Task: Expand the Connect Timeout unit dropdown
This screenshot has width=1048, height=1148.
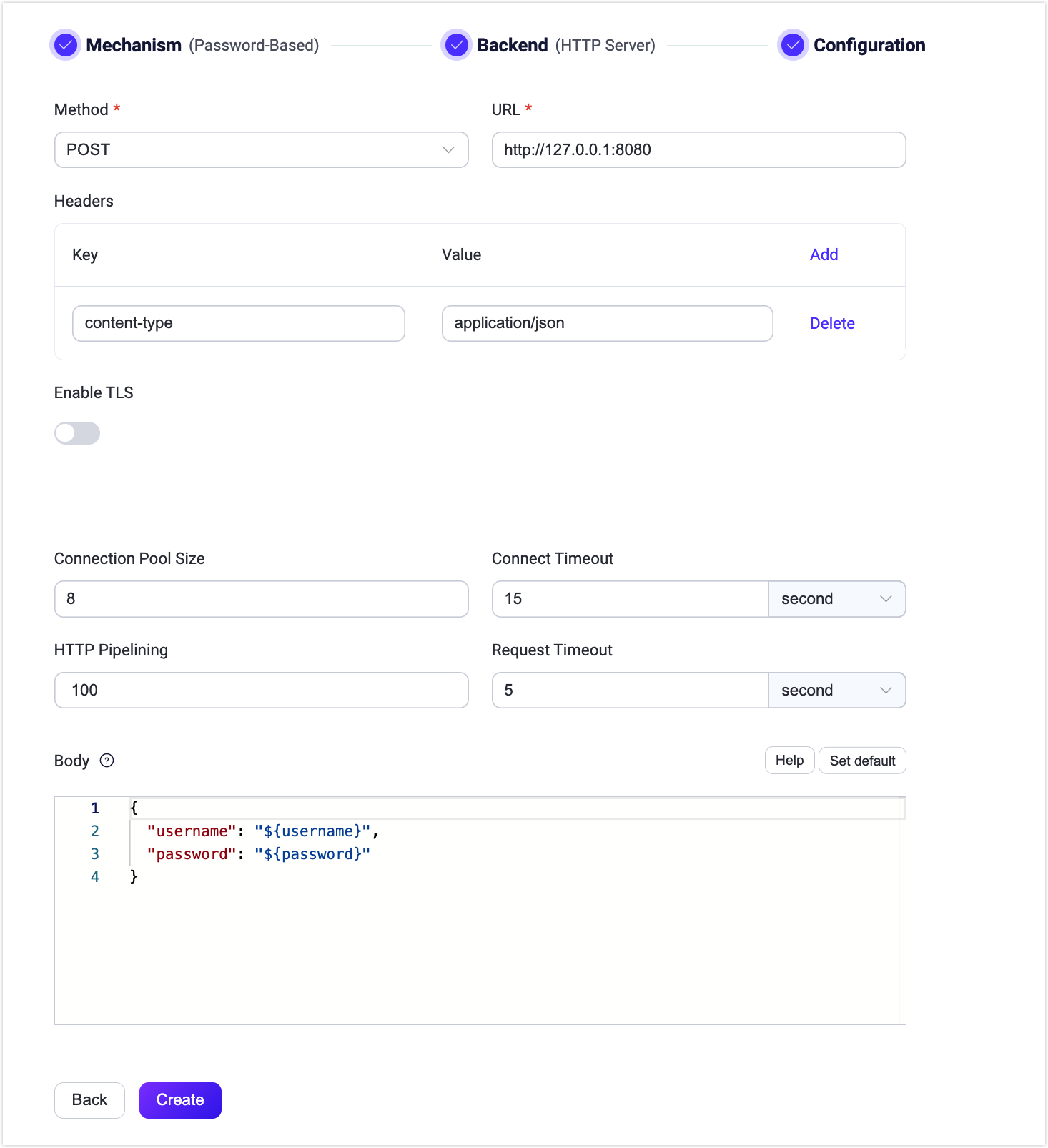Action: coord(836,599)
